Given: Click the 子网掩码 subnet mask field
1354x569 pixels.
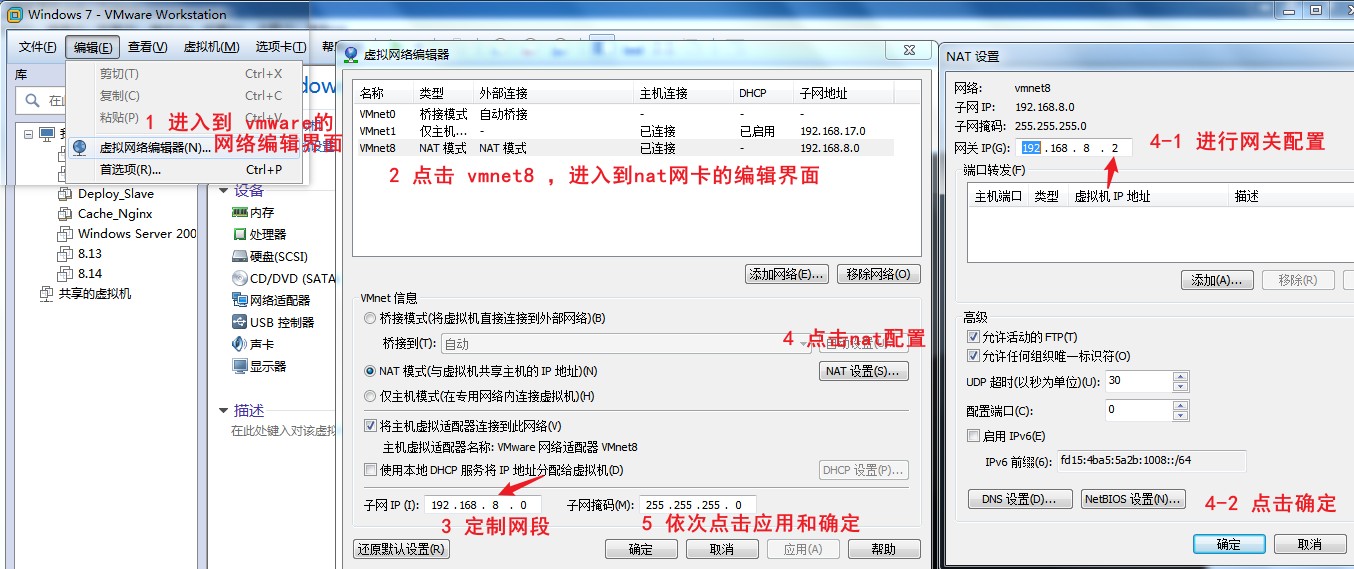Looking at the screenshot, I should pyautogui.click(x=698, y=505).
